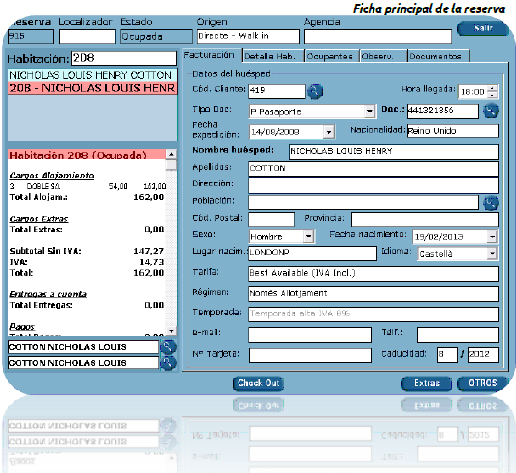Switch to the Detalle Hab. tab
The height and width of the screenshot is (473, 516).
pyautogui.click(x=274, y=56)
